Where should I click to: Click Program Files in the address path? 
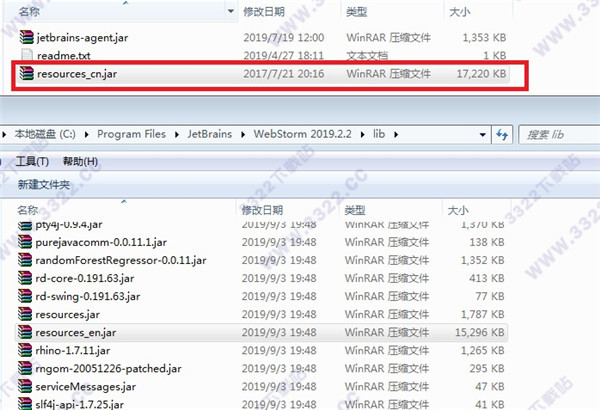coord(131,134)
